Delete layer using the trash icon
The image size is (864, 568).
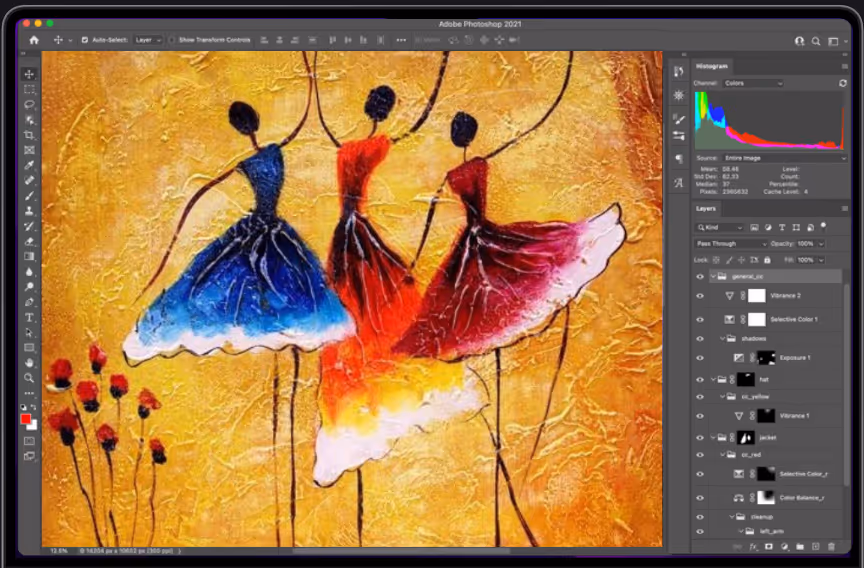pyautogui.click(x=831, y=547)
